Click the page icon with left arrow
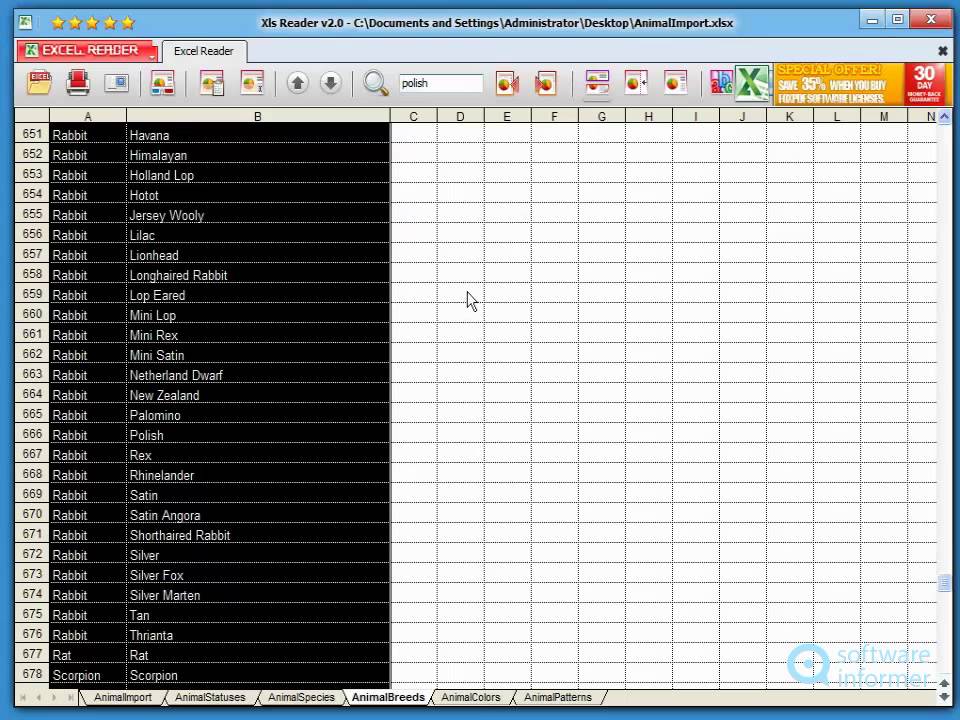 pyautogui.click(x=636, y=83)
